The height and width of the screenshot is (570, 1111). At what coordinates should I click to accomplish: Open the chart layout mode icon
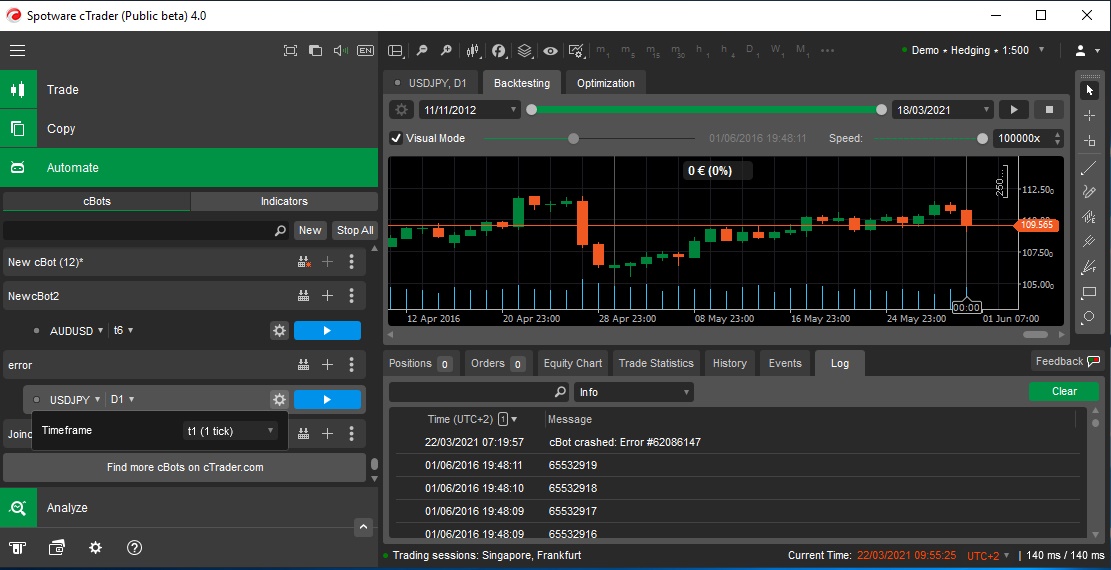(x=395, y=50)
